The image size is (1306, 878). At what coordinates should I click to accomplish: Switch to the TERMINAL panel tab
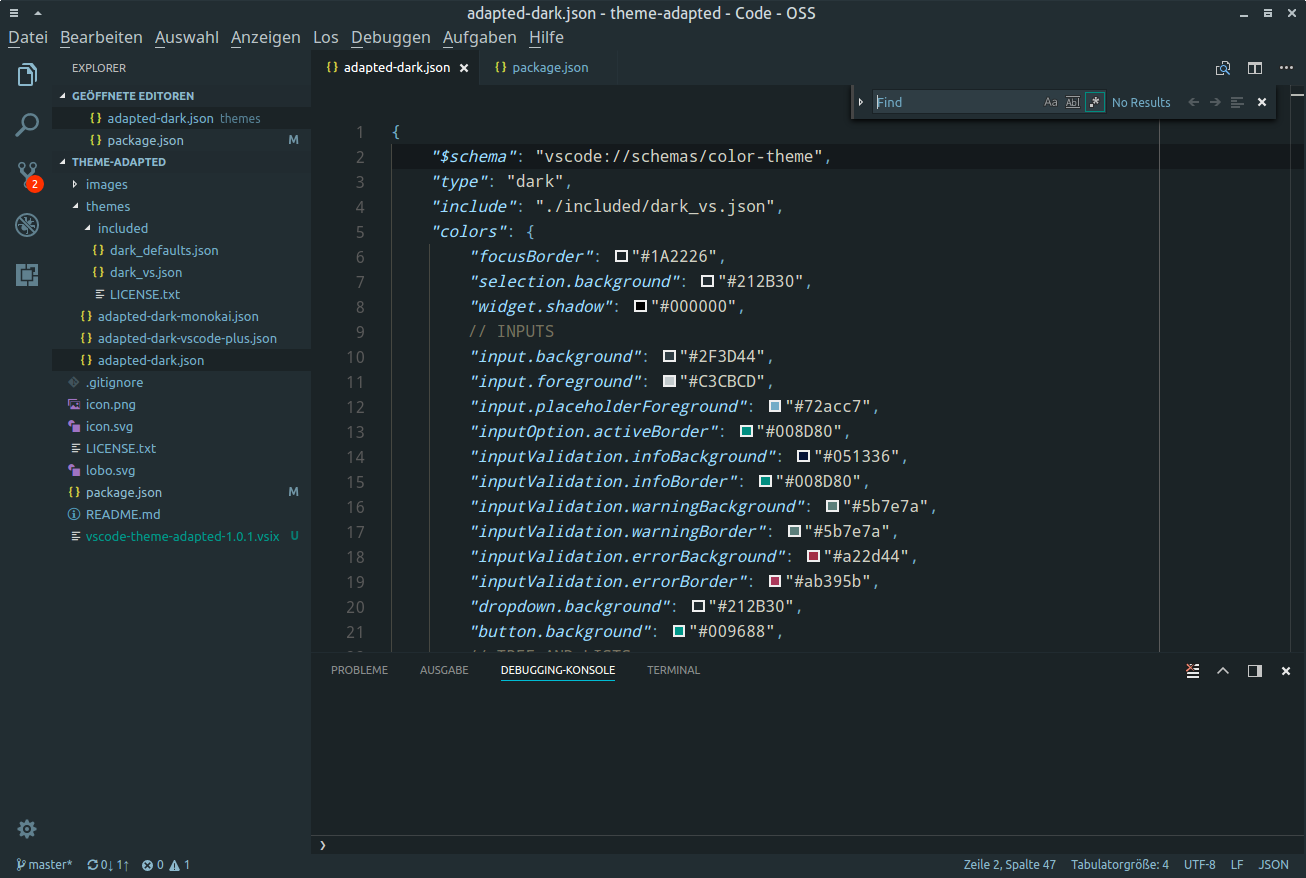[674, 670]
